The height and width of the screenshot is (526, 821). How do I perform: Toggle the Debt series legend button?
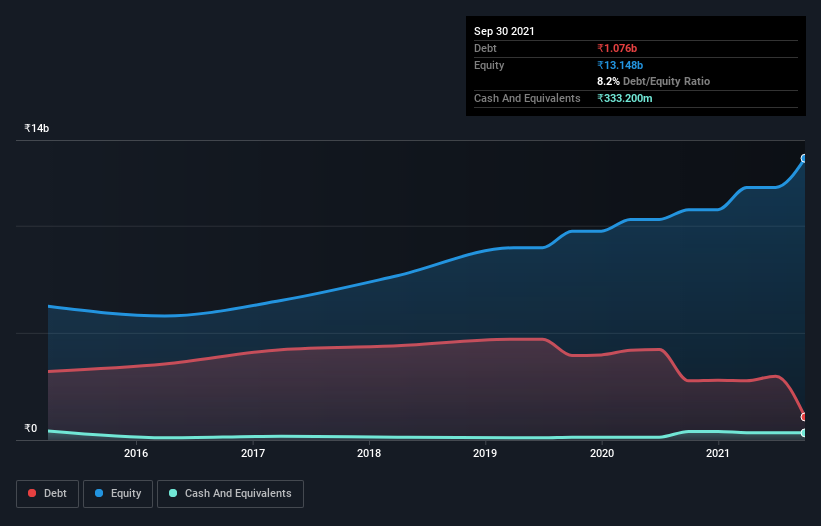tap(47, 494)
